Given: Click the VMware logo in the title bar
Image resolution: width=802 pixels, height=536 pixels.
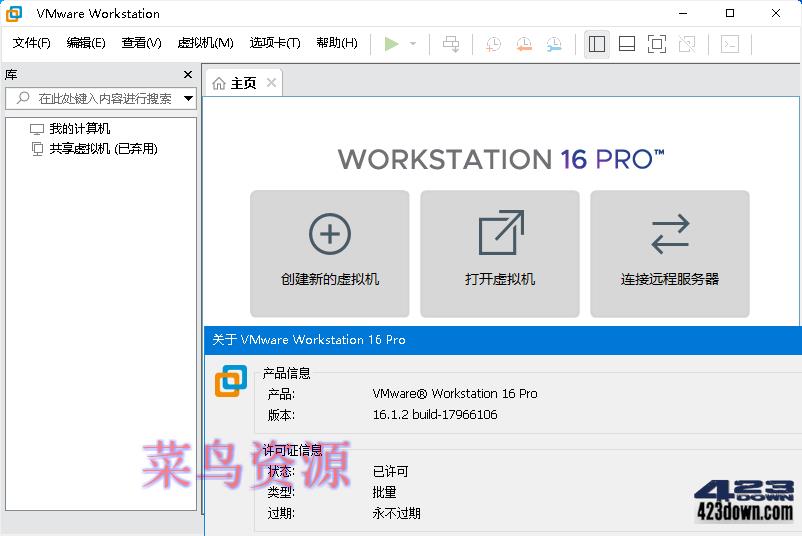Looking at the screenshot, I should pos(14,13).
